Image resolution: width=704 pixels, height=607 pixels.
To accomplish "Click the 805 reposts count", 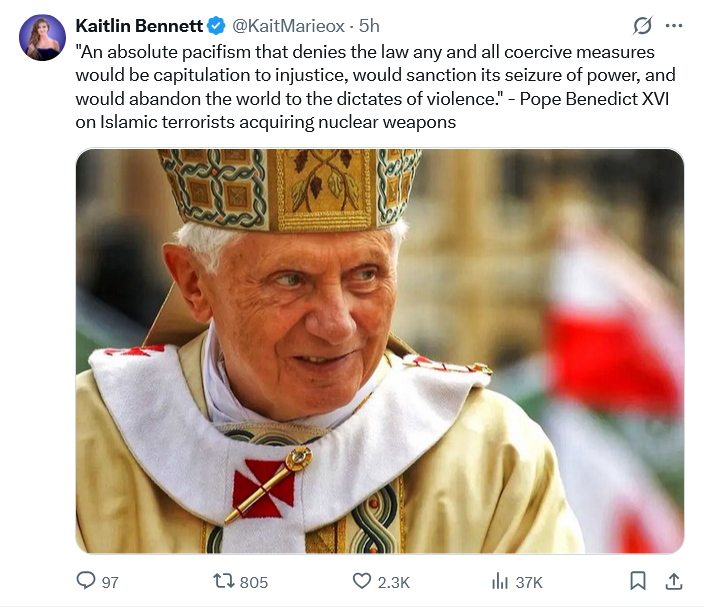I will (x=253, y=582).
